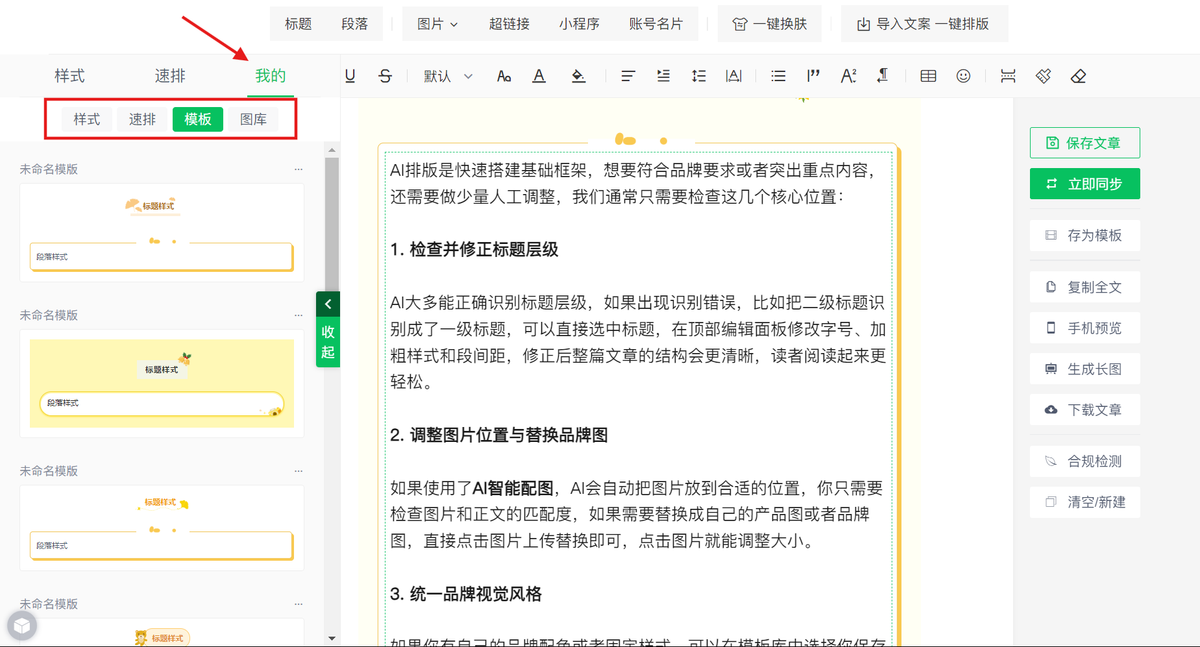Click the 清空/新建 button
1200x647 pixels.
(x=1085, y=502)
